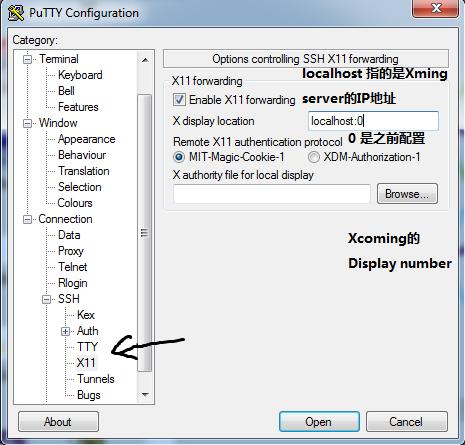Collapse the Connection tree node
This screenshot has height=445, width=465.
tap(27, 219)
